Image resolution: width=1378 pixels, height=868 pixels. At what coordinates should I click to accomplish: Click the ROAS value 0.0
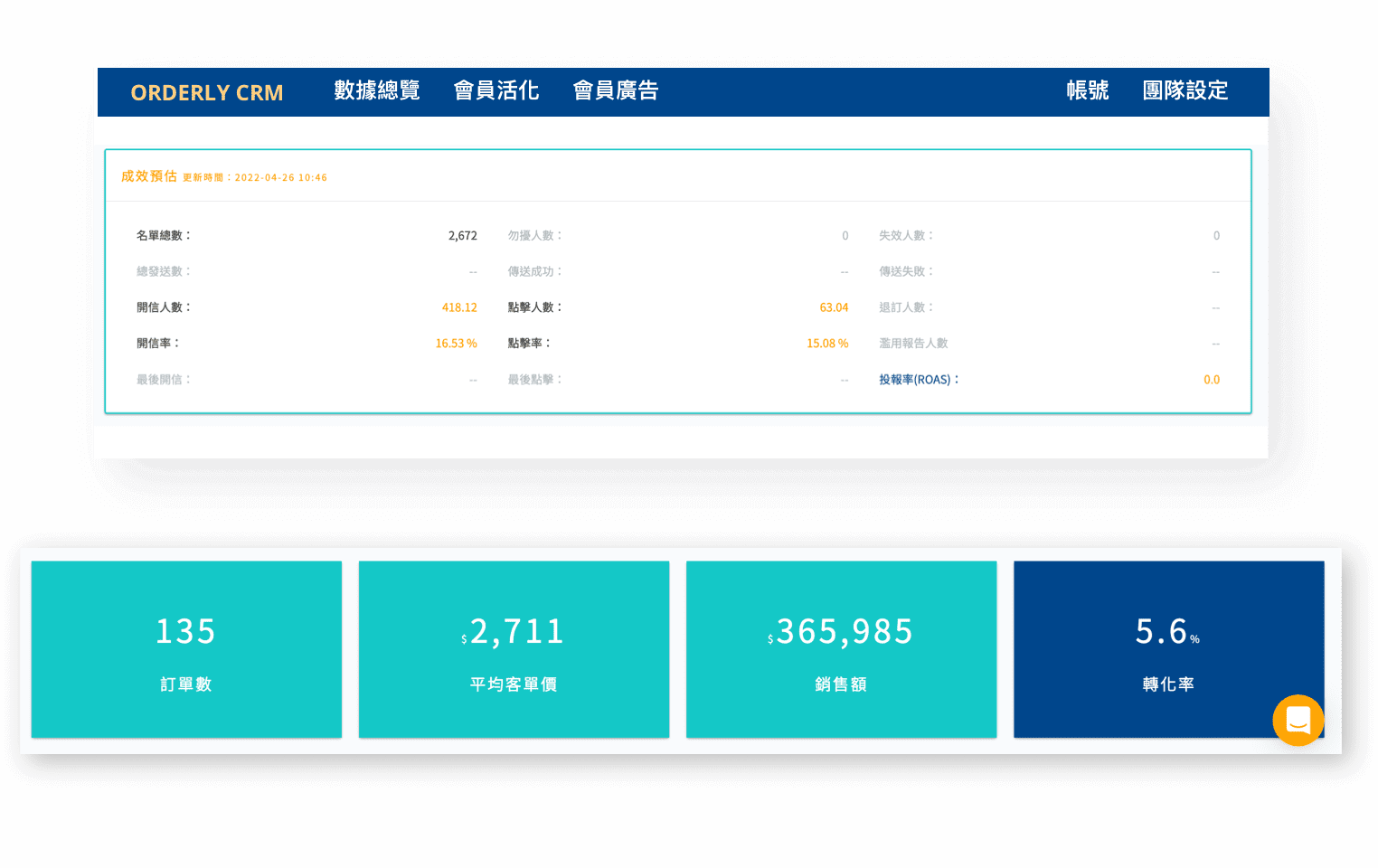coord(1212,380)
